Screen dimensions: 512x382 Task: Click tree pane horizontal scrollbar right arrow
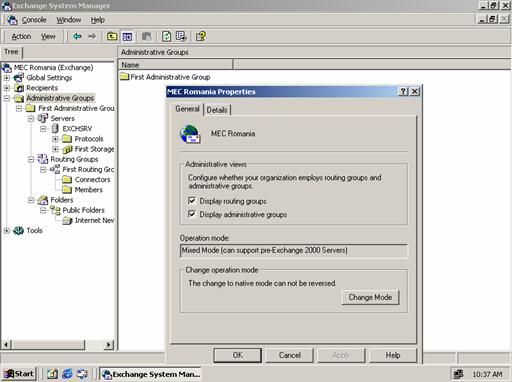click(109, 345)
